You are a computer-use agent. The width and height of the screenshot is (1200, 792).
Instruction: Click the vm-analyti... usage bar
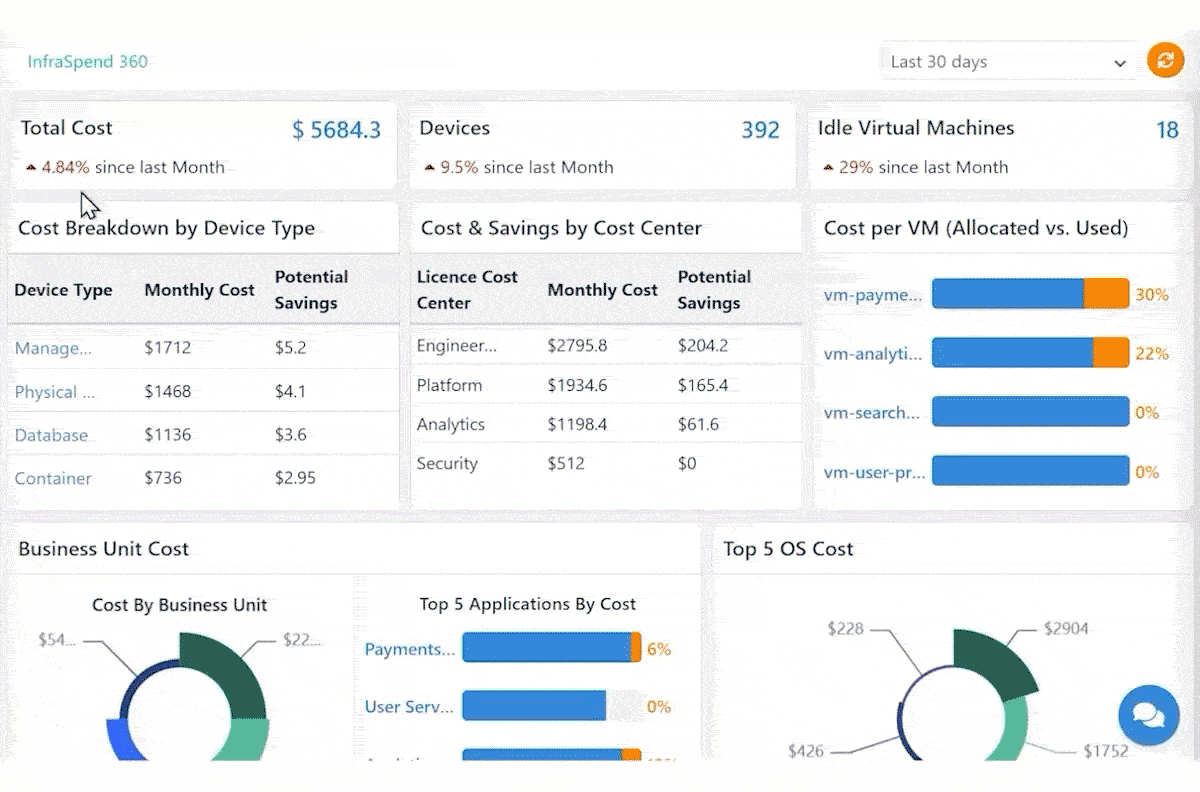tap(1030, 353)
